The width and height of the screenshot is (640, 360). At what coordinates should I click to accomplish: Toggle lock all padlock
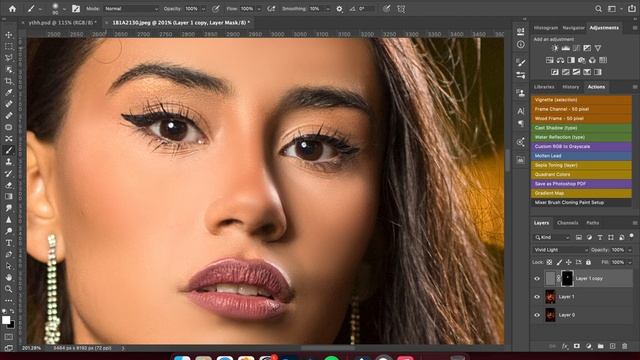(x=588, y=262)
